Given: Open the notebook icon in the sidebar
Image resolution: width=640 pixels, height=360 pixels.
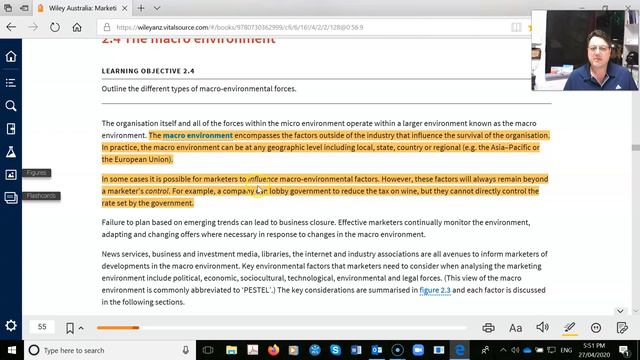Looking at the screenshot, I should click(x=11, y=129).
